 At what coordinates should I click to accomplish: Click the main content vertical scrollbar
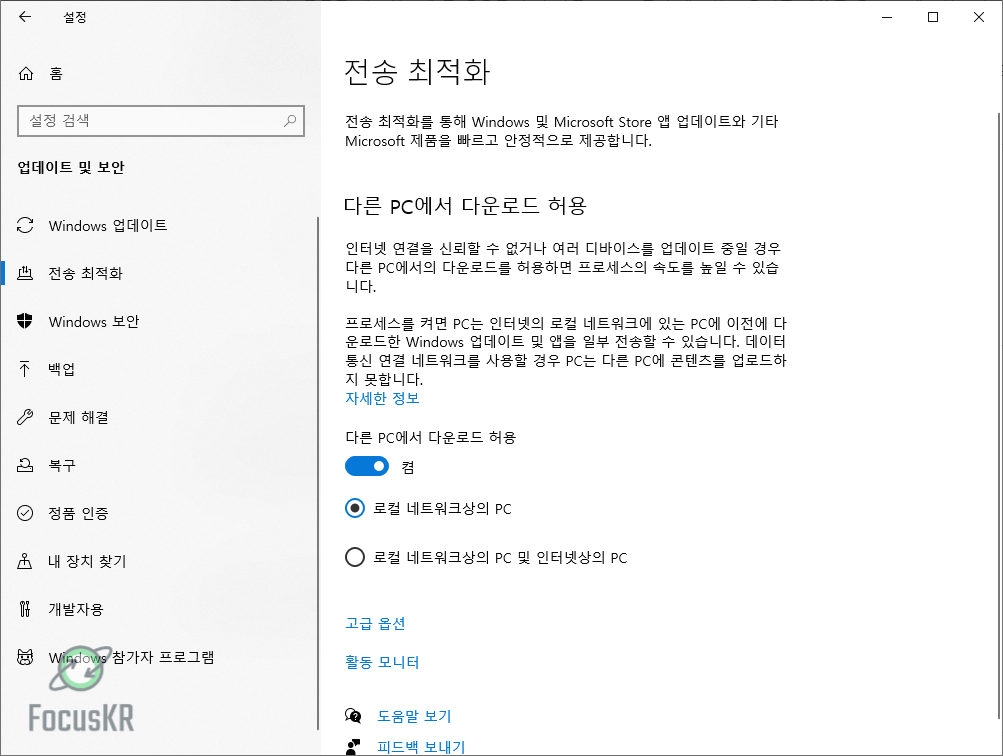tap(999, 416)
